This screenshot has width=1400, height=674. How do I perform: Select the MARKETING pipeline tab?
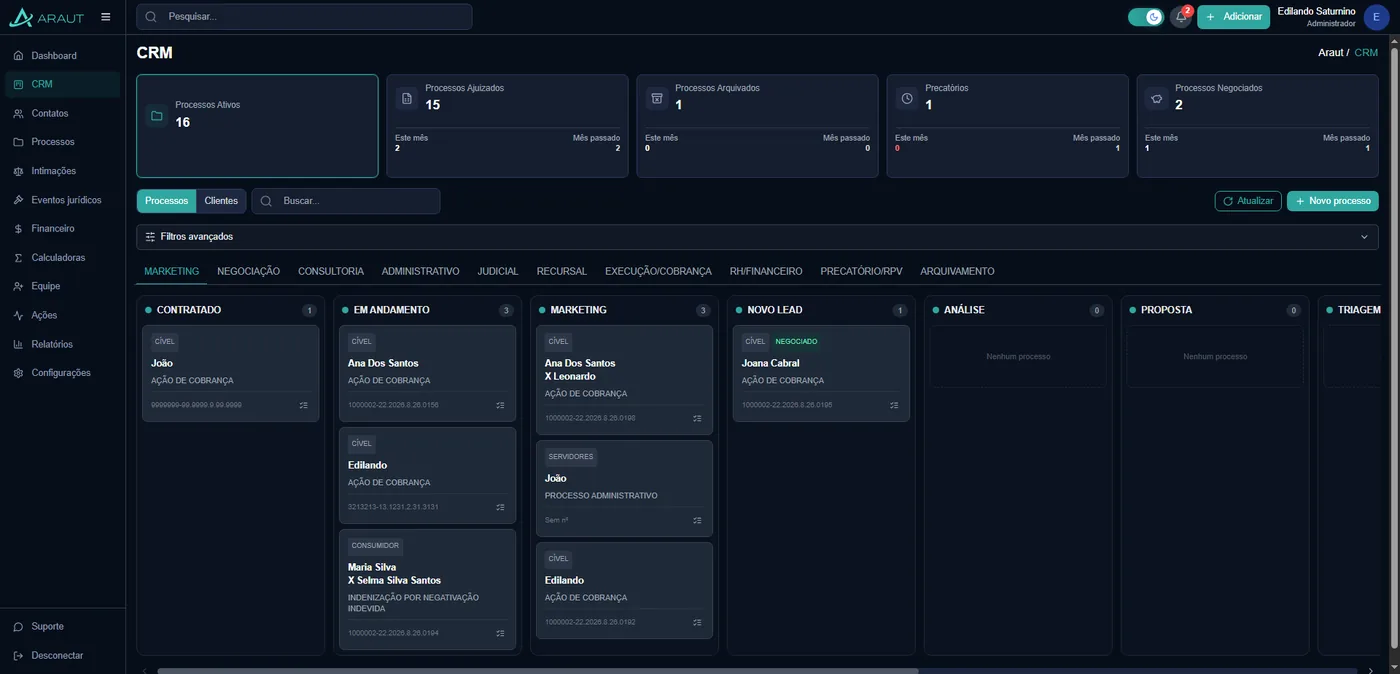click(x=172, y=271)
